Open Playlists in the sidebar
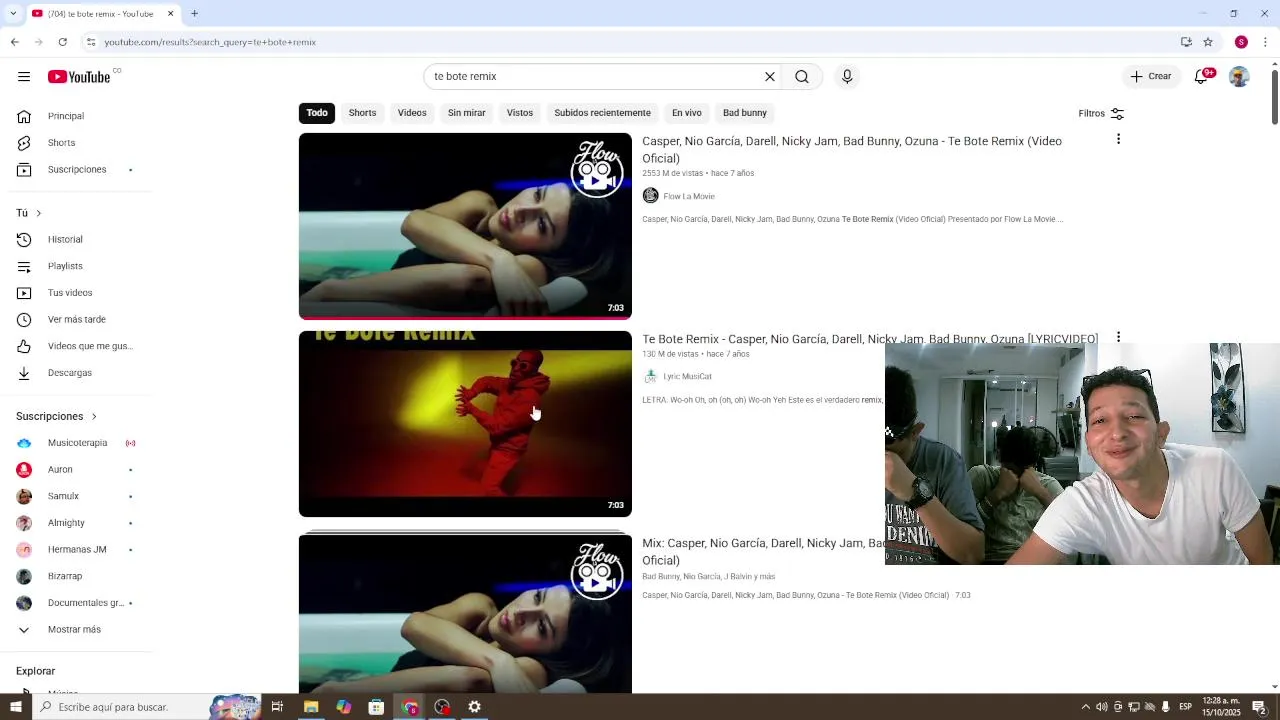 [76, 266]
